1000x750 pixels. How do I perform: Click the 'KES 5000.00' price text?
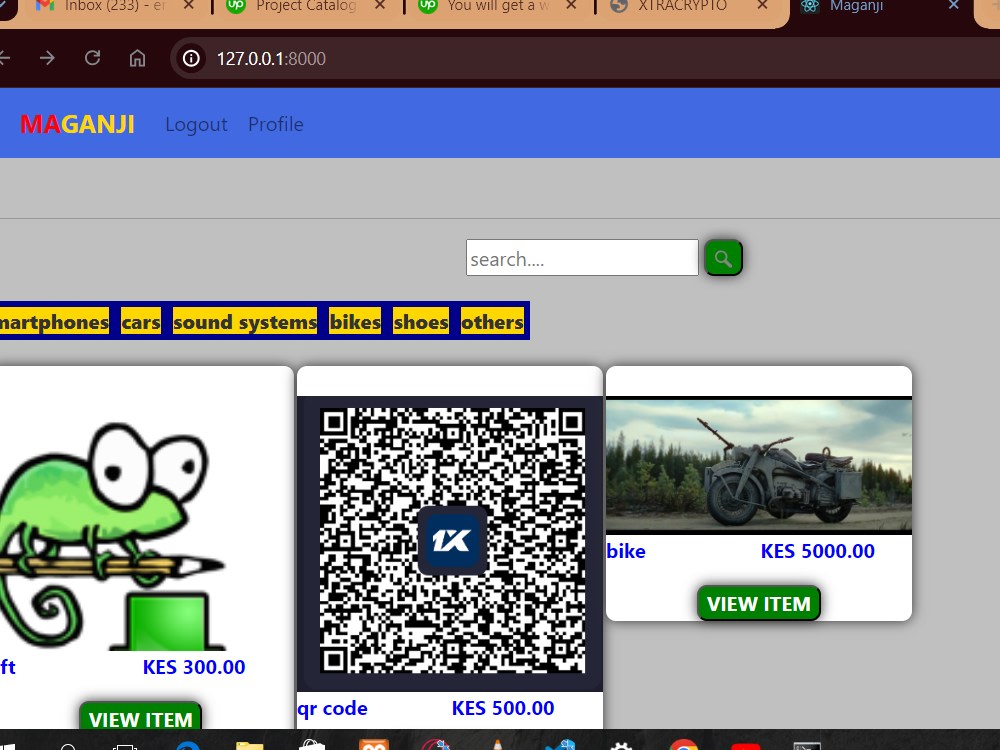pyautogui.click(x=818, y=551)
